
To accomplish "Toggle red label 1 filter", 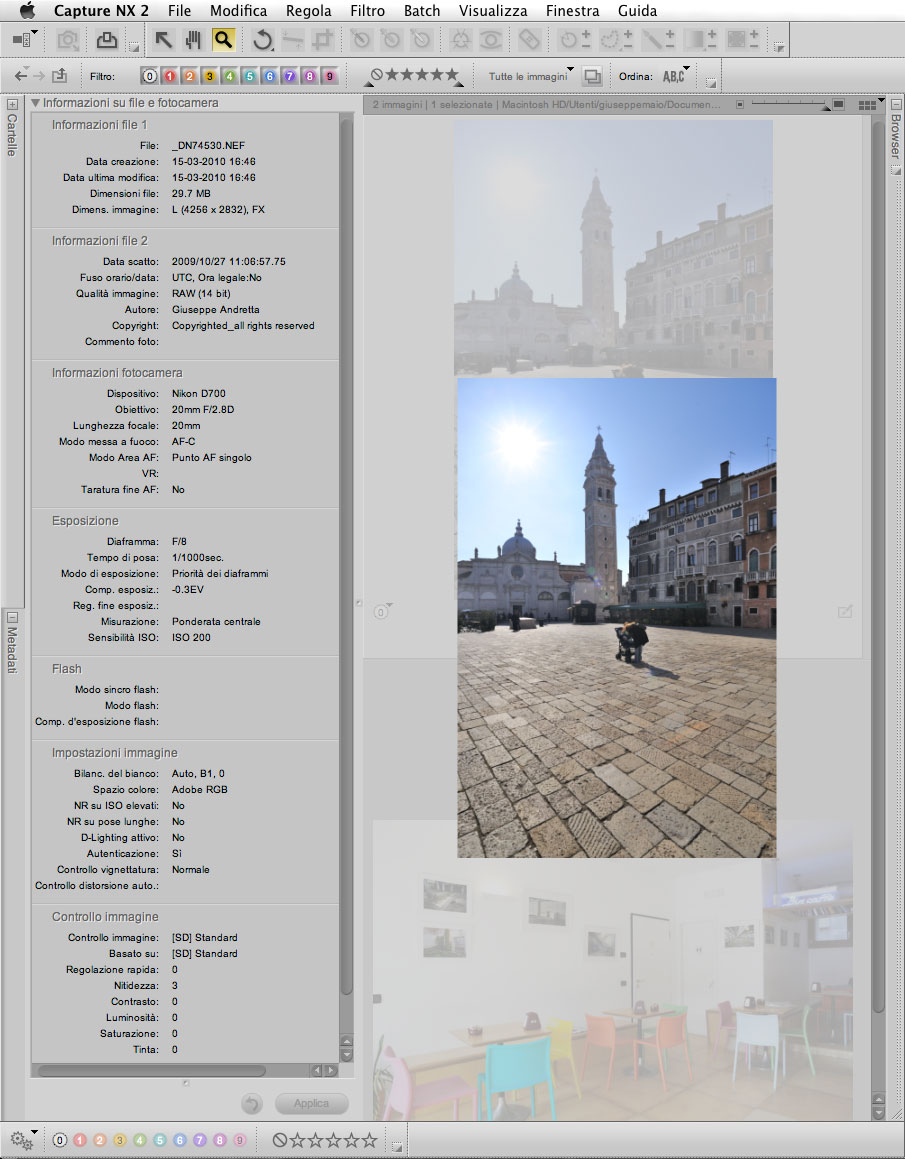I will tap(171, 76).
